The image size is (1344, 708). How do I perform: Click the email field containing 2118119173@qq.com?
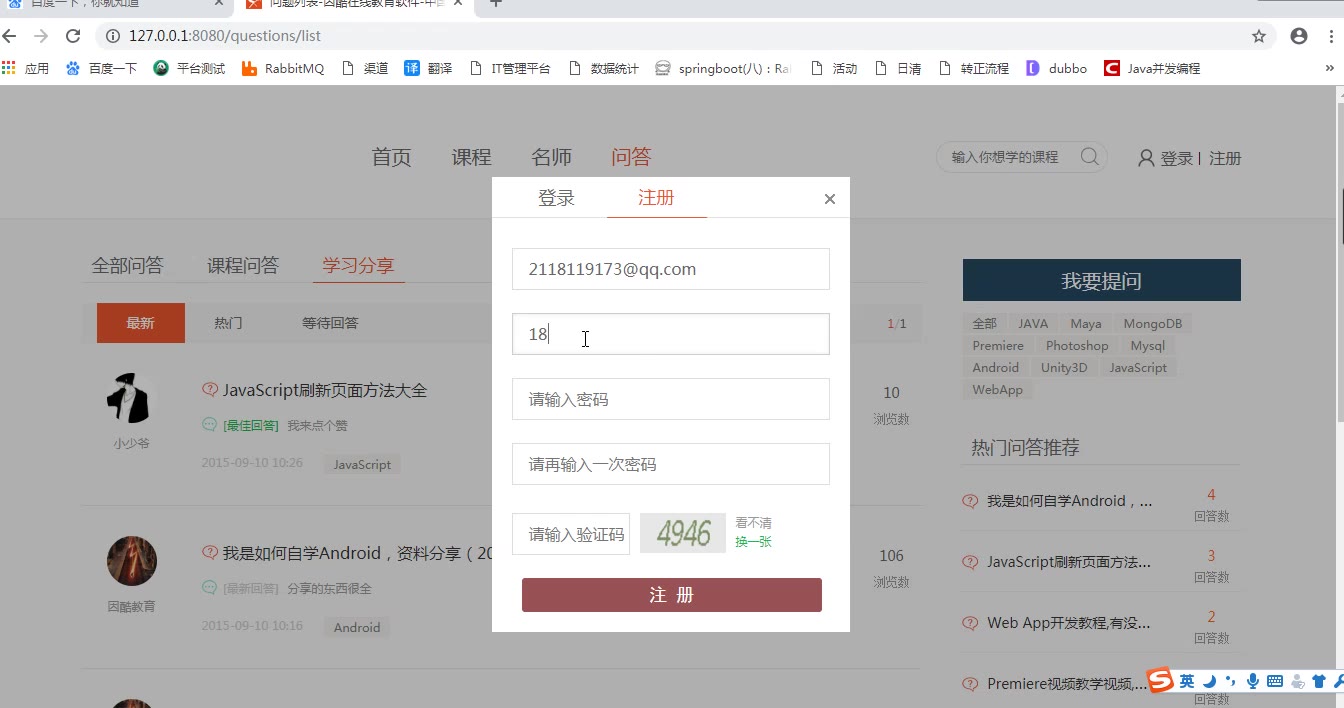(x=671, y=269)
